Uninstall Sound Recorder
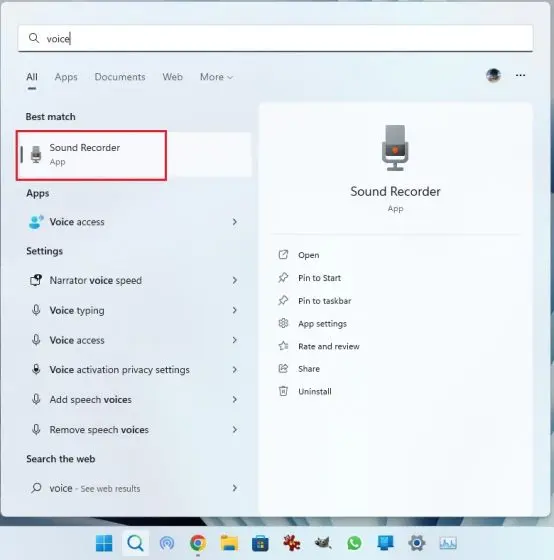This screenshot has width=554, height=560. (315, 391)
